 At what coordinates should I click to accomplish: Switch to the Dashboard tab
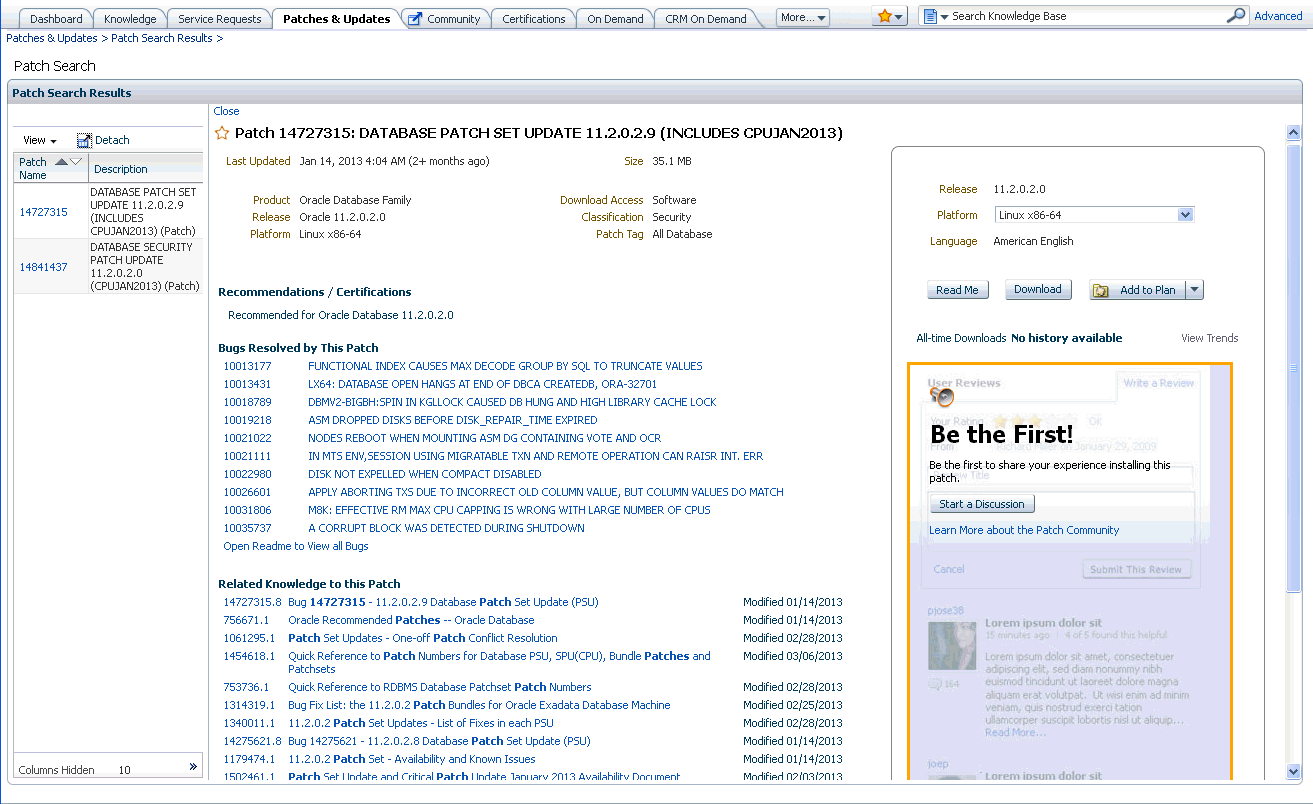(x=56, y=19)
